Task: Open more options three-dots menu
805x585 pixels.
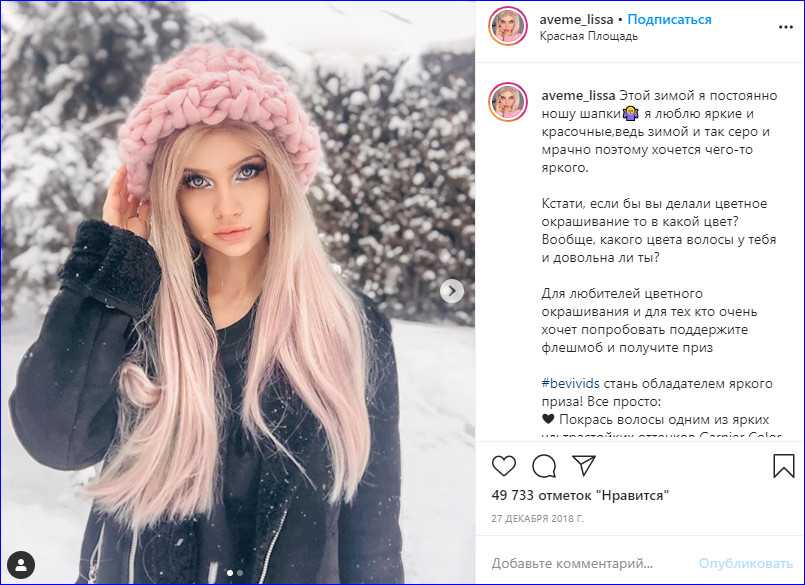Action: click(x=785, y=27)
